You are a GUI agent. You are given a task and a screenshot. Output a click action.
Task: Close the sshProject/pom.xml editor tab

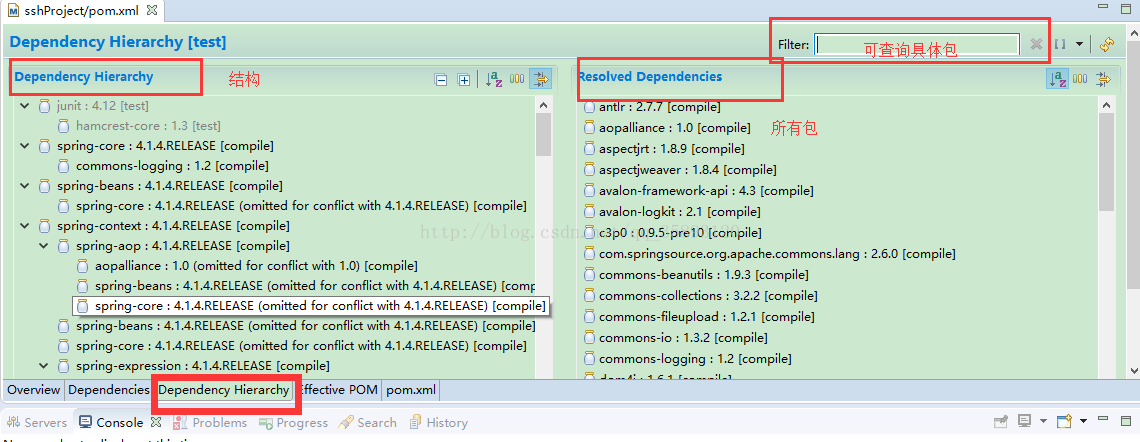[x=151, y=11]
